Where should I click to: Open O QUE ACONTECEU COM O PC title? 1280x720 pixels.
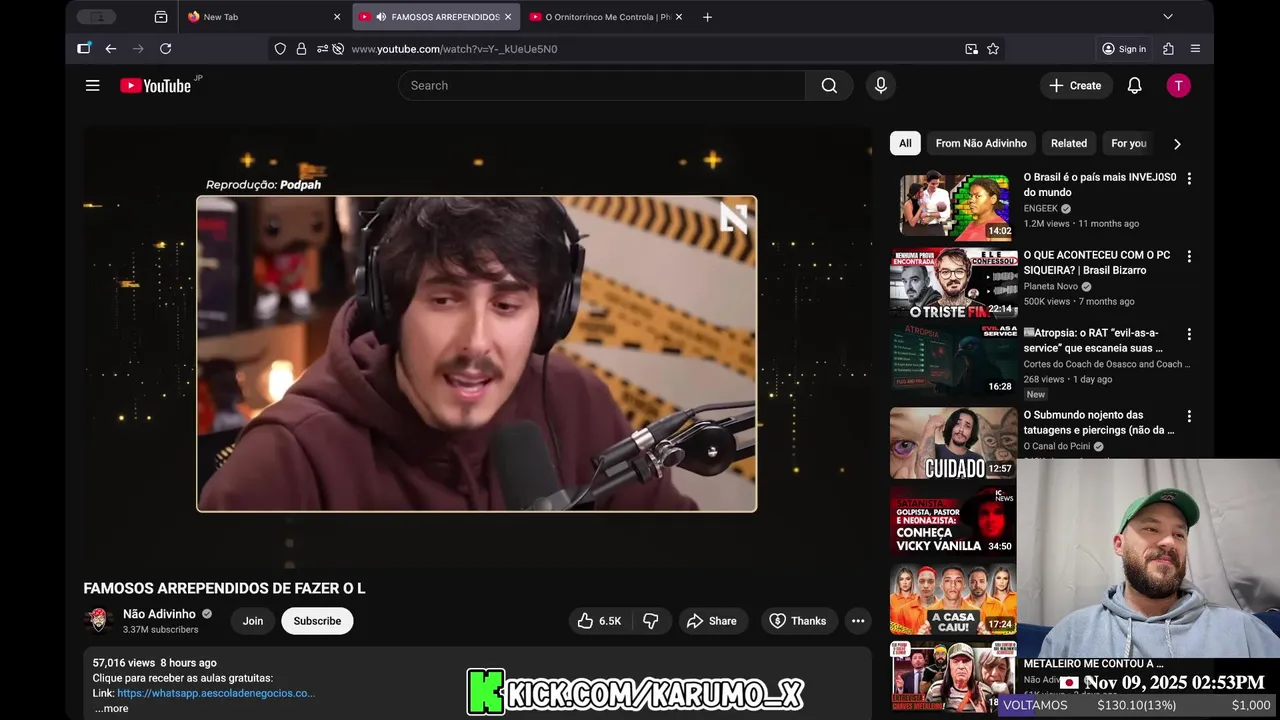click(x=1097, y=263)
